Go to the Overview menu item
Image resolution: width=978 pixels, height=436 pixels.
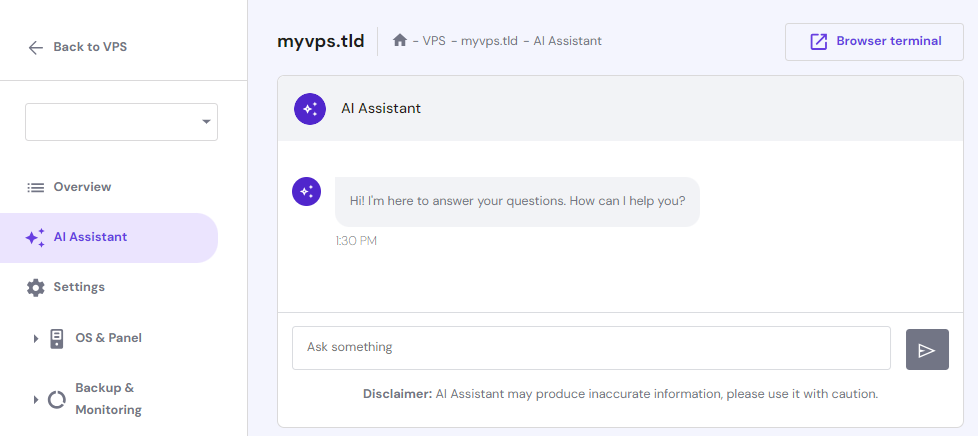pyautogui.click(x=82, y=187)
